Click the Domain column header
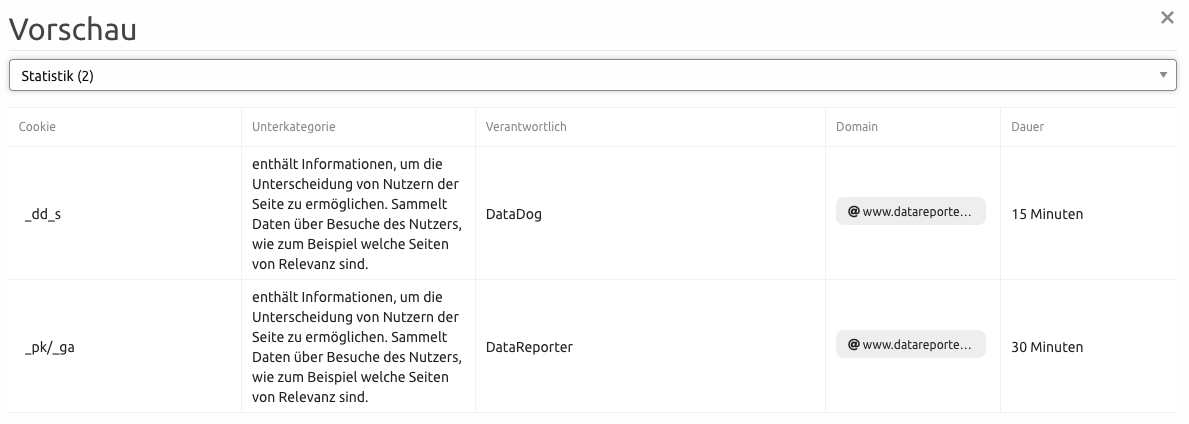Screen dimensions: 1189x424 (x=857, y=127)
